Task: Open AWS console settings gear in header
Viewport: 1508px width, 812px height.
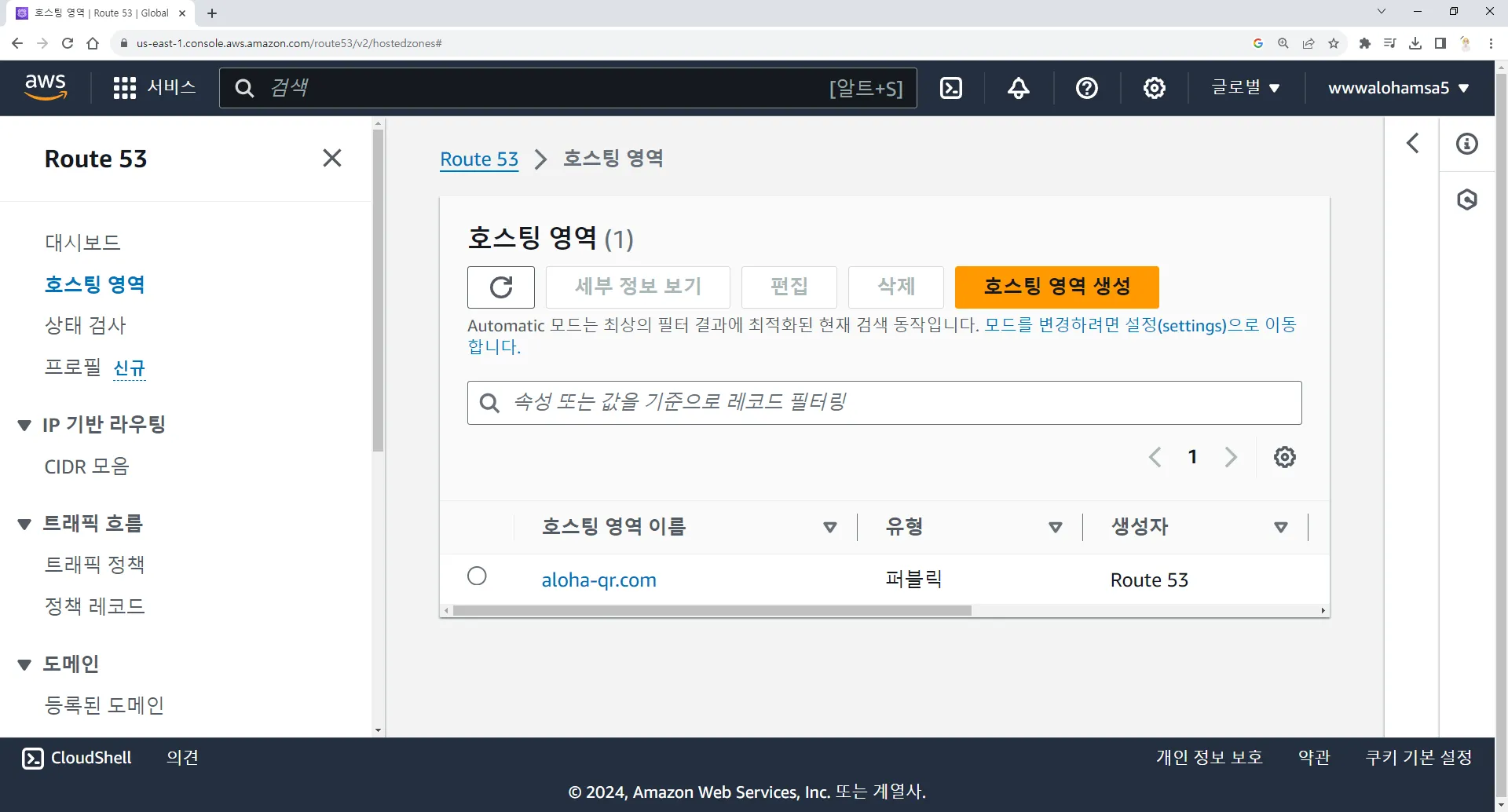Action: (x=1155, y=88)
